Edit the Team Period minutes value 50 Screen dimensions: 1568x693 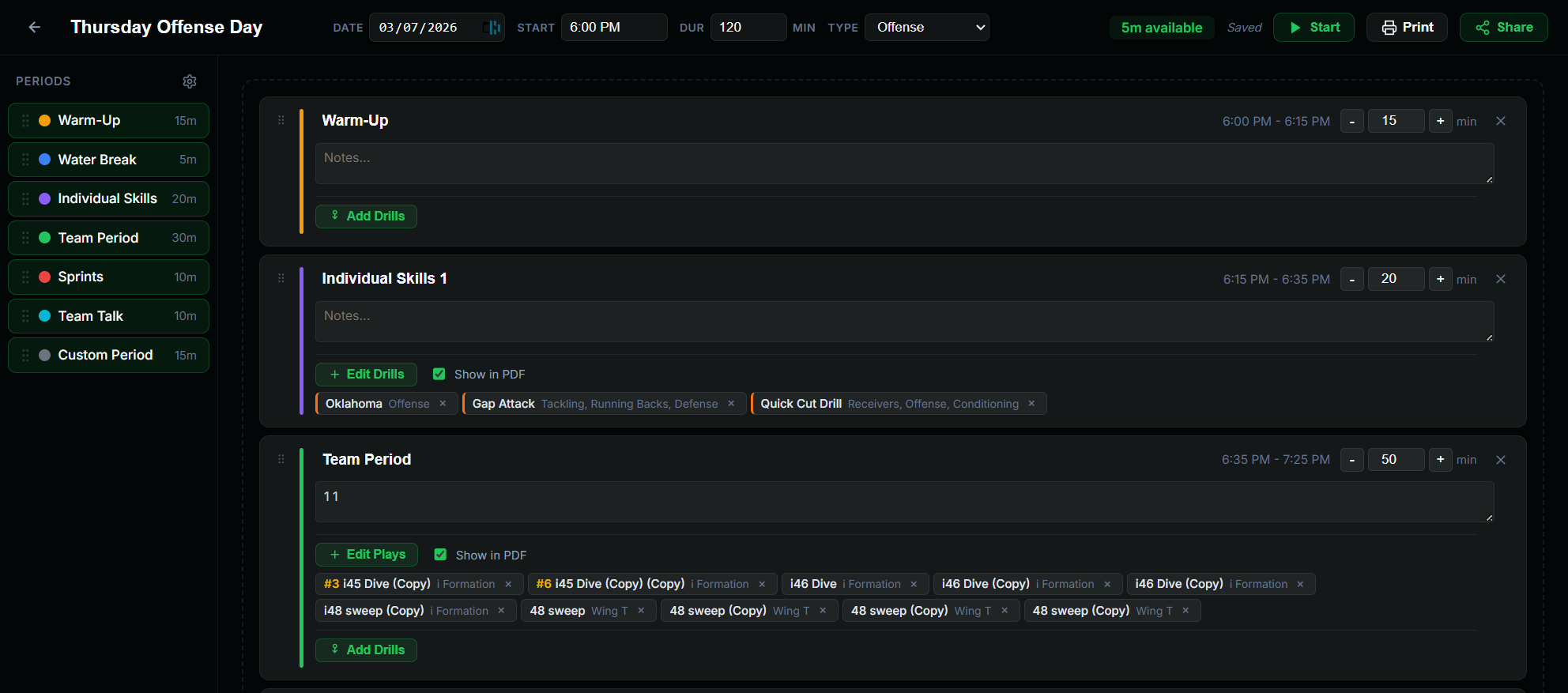click(1396, 460)
